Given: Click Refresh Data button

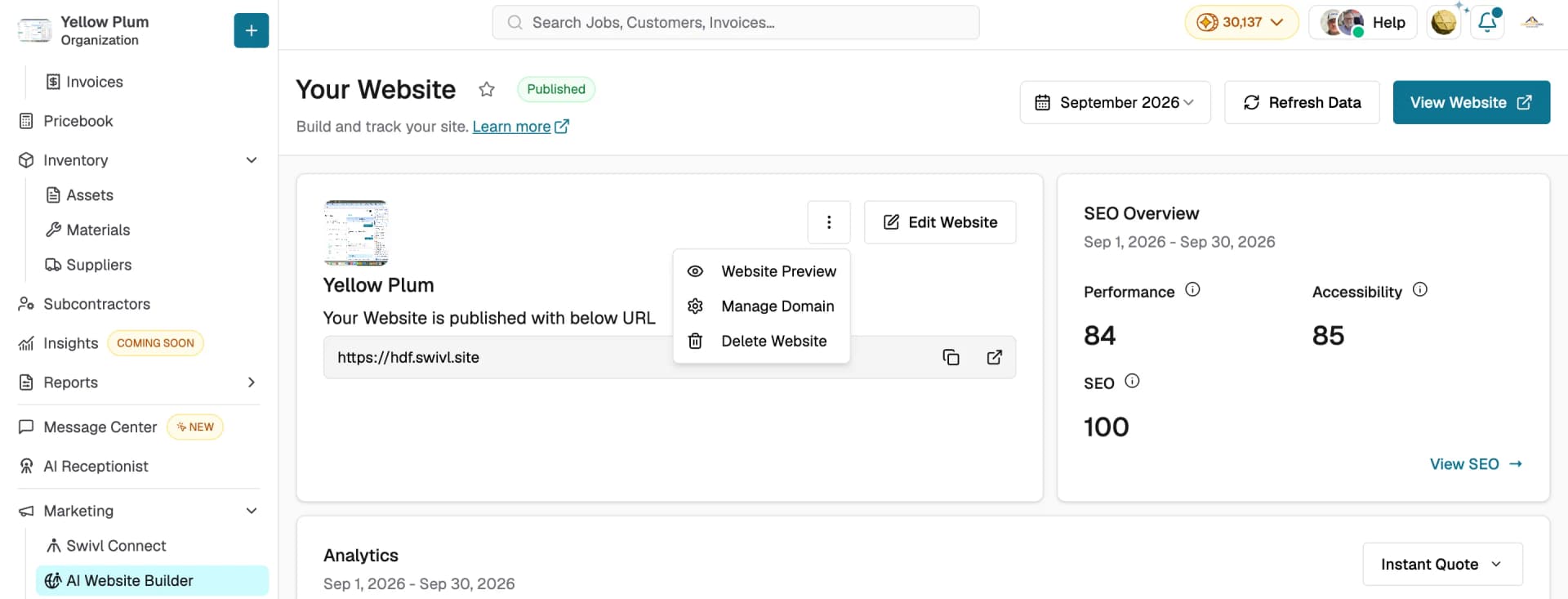Looking at the screenshot, I should [x=1302, y=102].
